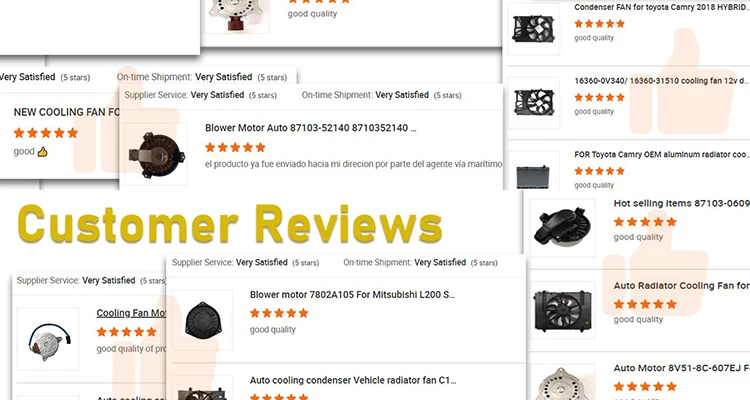Click the star rating under Hot selling items

tap(645, 222)
